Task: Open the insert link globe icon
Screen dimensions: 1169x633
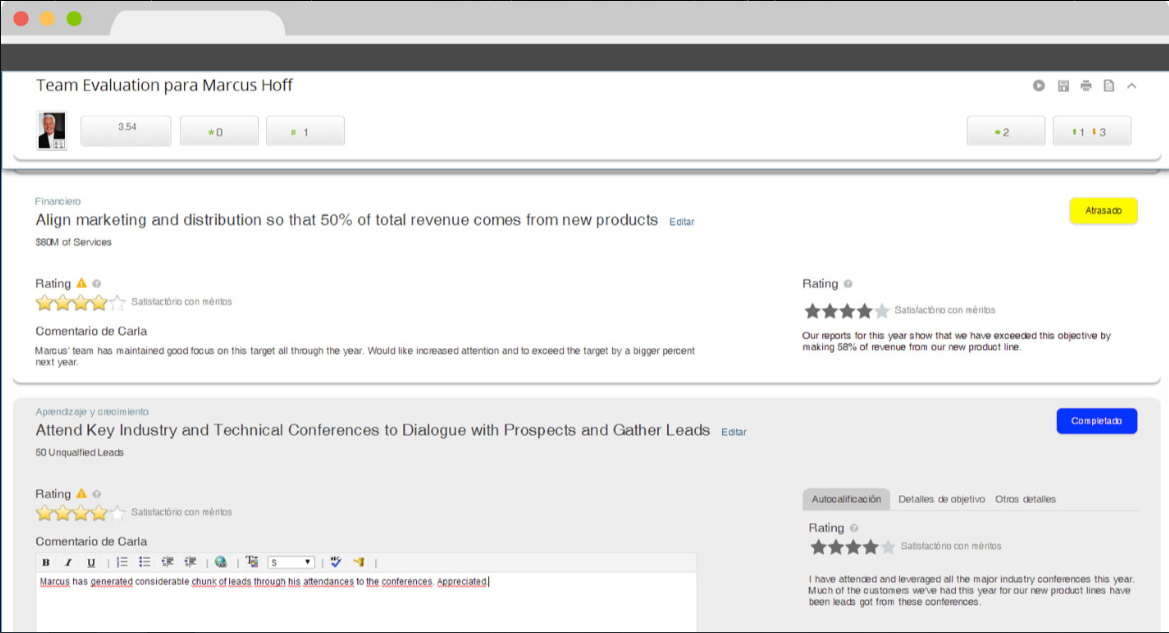Action: 221,562
